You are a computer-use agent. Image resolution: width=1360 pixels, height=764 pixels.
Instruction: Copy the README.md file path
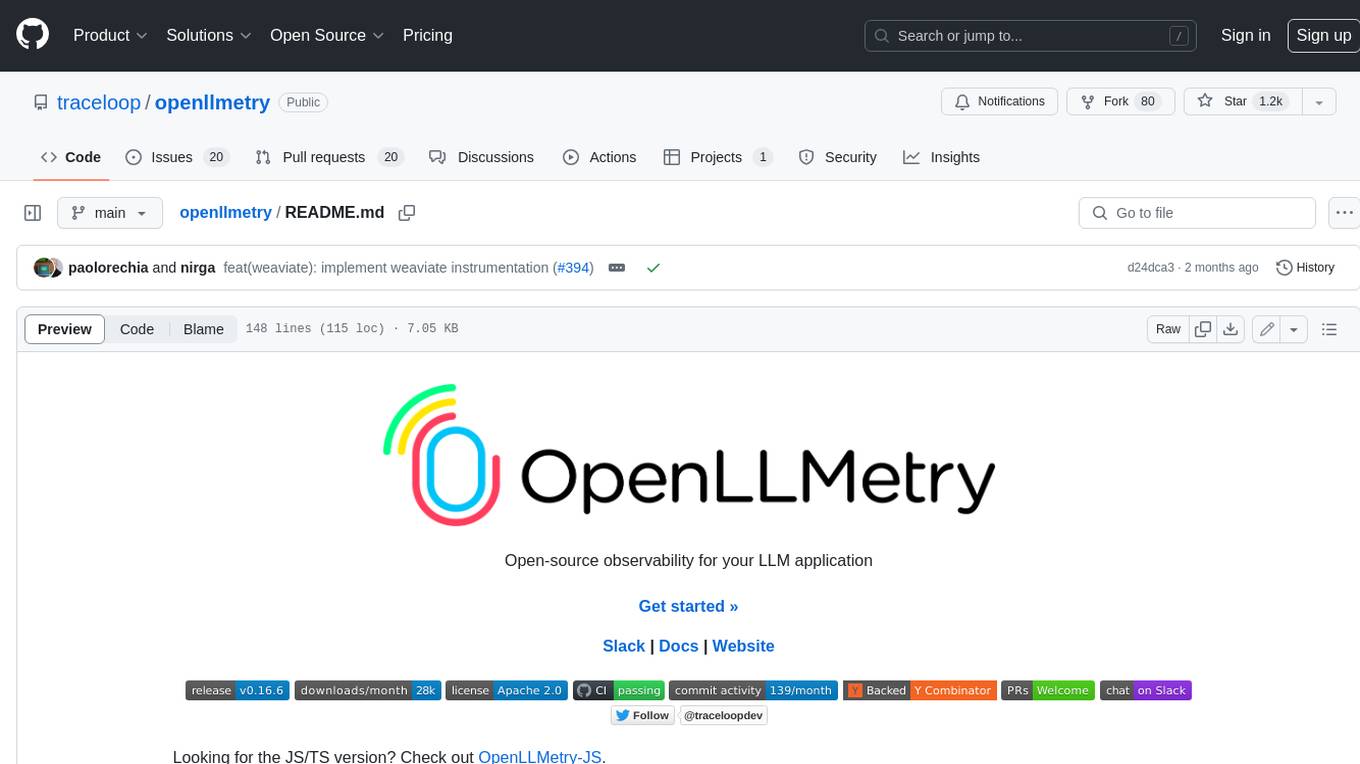pyautogui.click(x=406, y=213)
